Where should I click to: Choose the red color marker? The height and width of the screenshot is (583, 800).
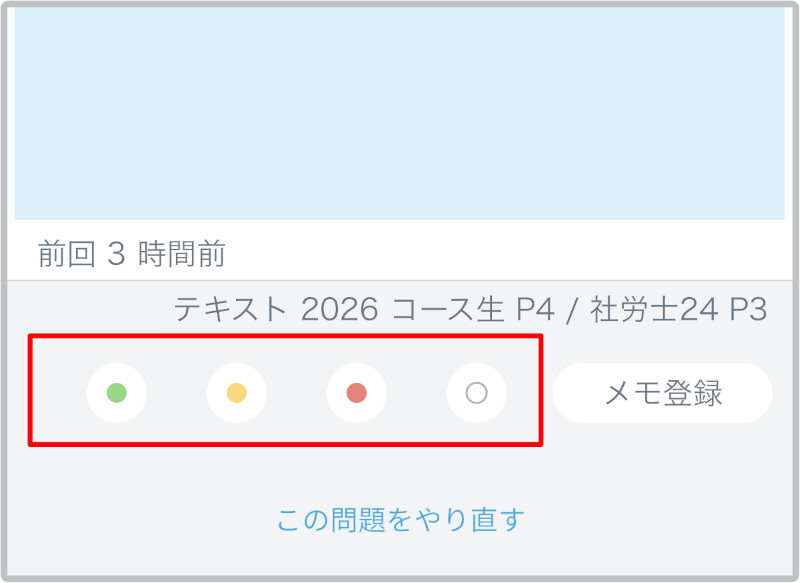pos(356,393)
